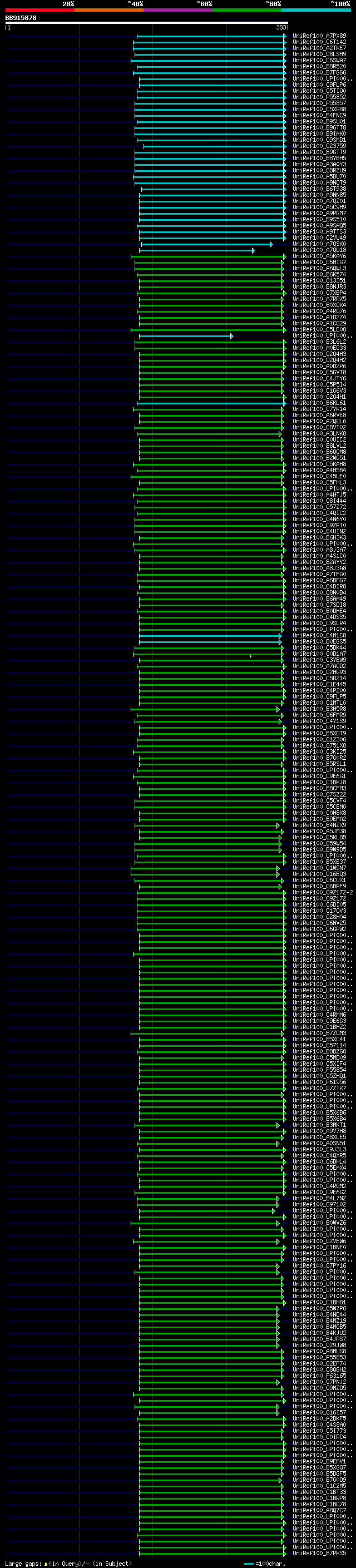Select hit label UniRef100_Q9Z172-2
The height and width of the screenshot is (1568, 356).
pyautogui.click(x=323, y=893)
